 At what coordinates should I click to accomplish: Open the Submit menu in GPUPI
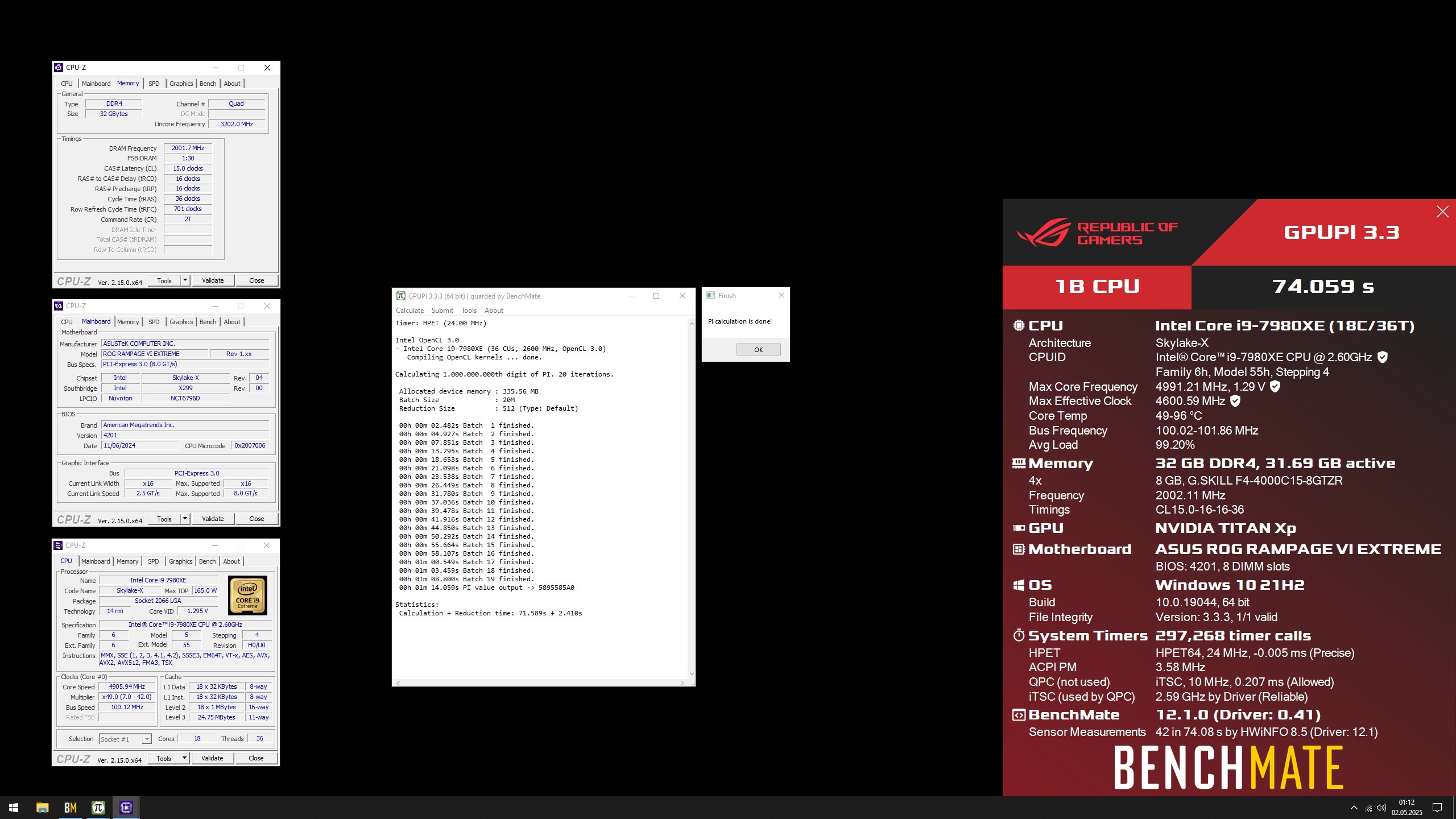(442, 311)
